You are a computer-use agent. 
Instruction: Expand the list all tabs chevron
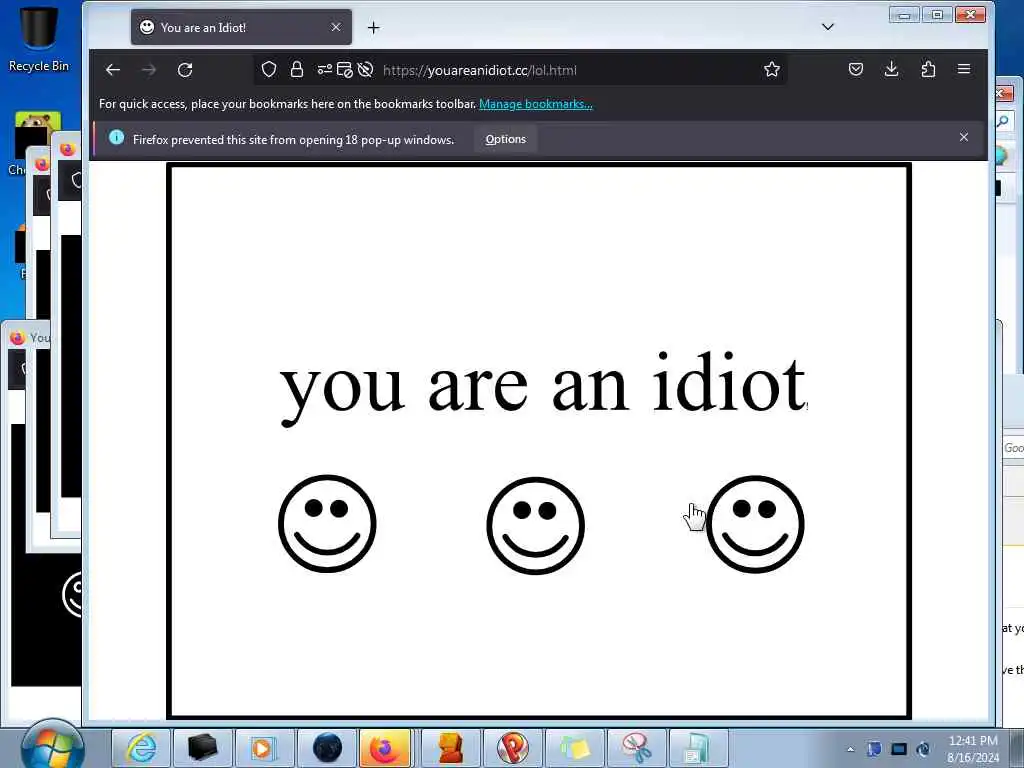(827, 27)
